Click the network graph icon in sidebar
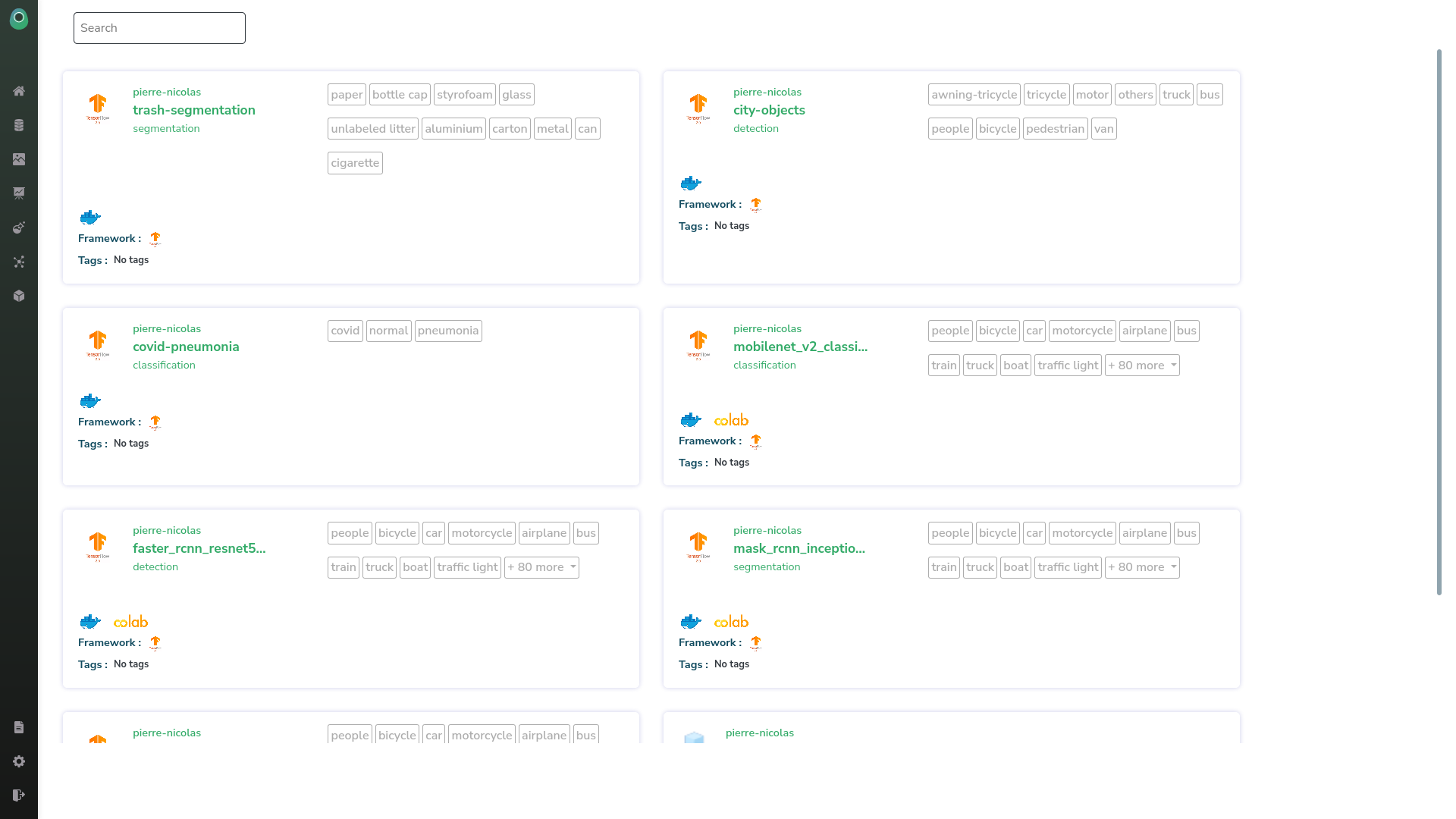The image size is (1456, 819). [19, 262]
